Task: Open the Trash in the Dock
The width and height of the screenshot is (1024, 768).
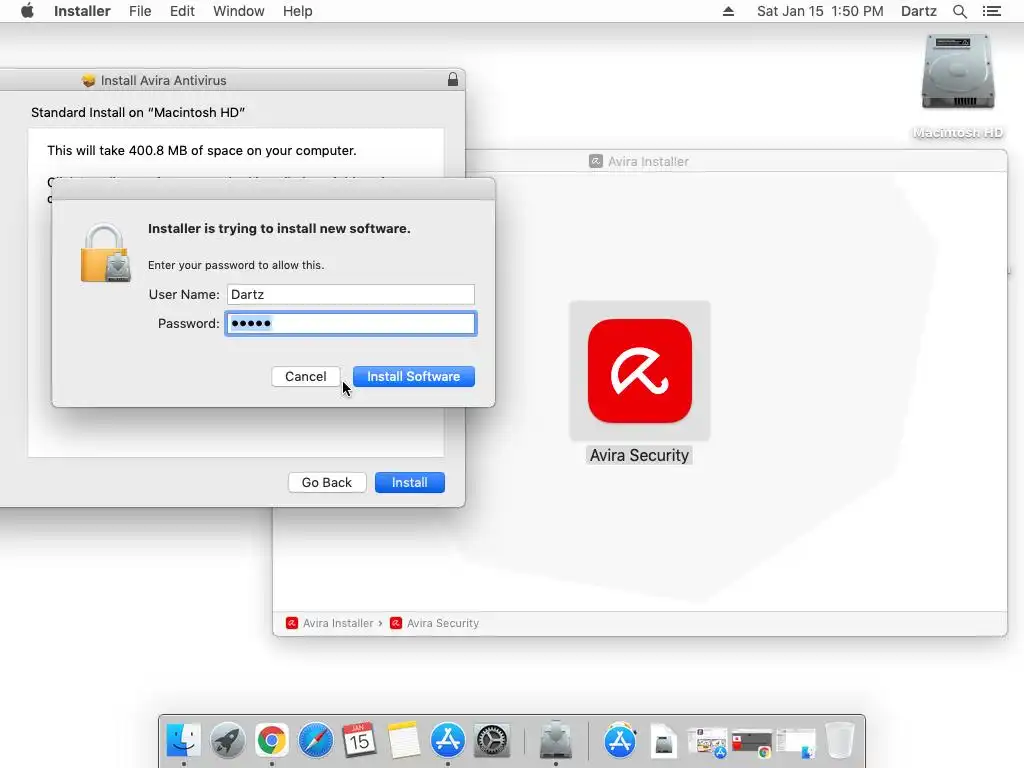Action: tap(840, 740)
